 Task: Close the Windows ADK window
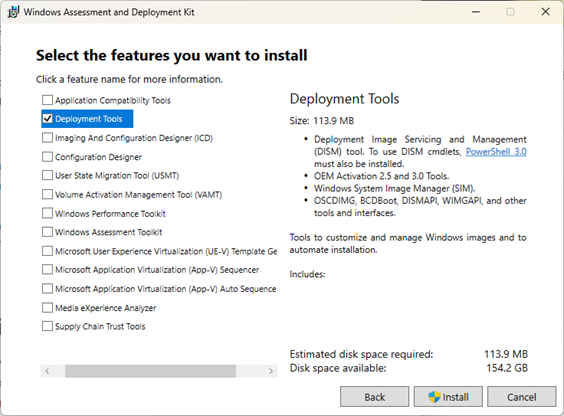545,12
